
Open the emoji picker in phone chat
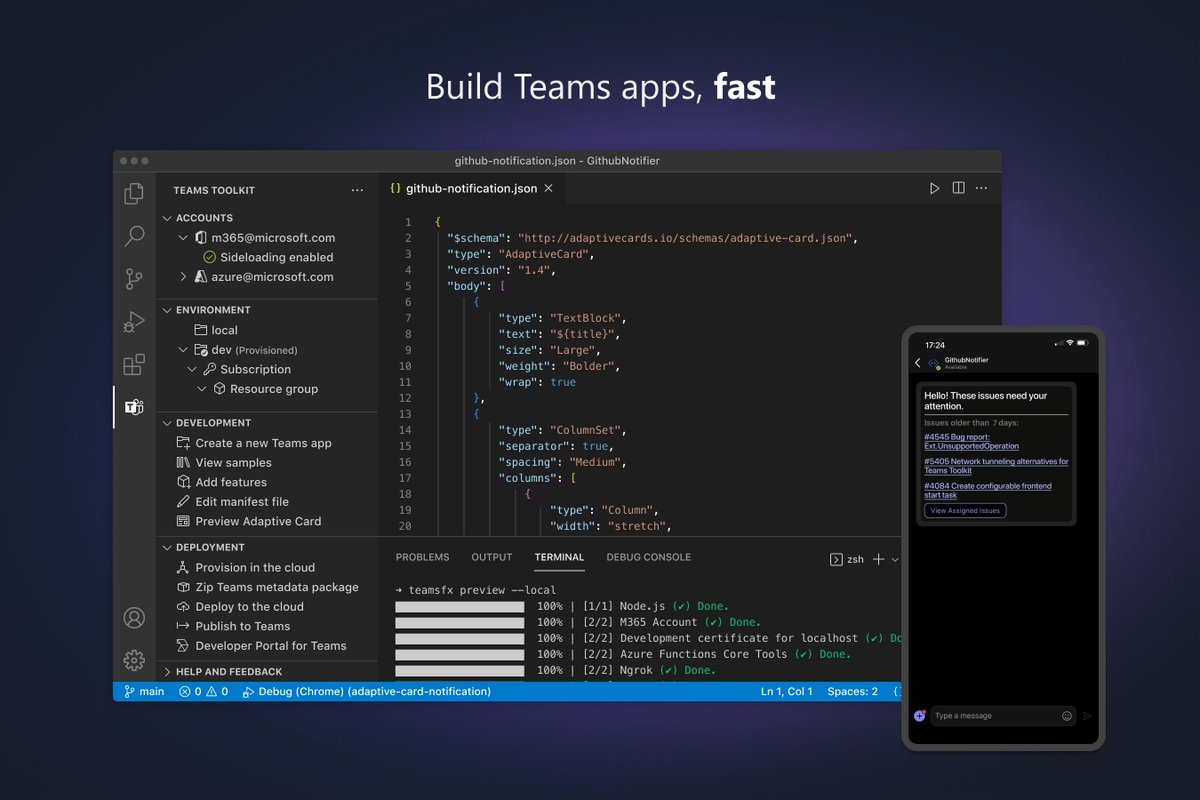1067,716
